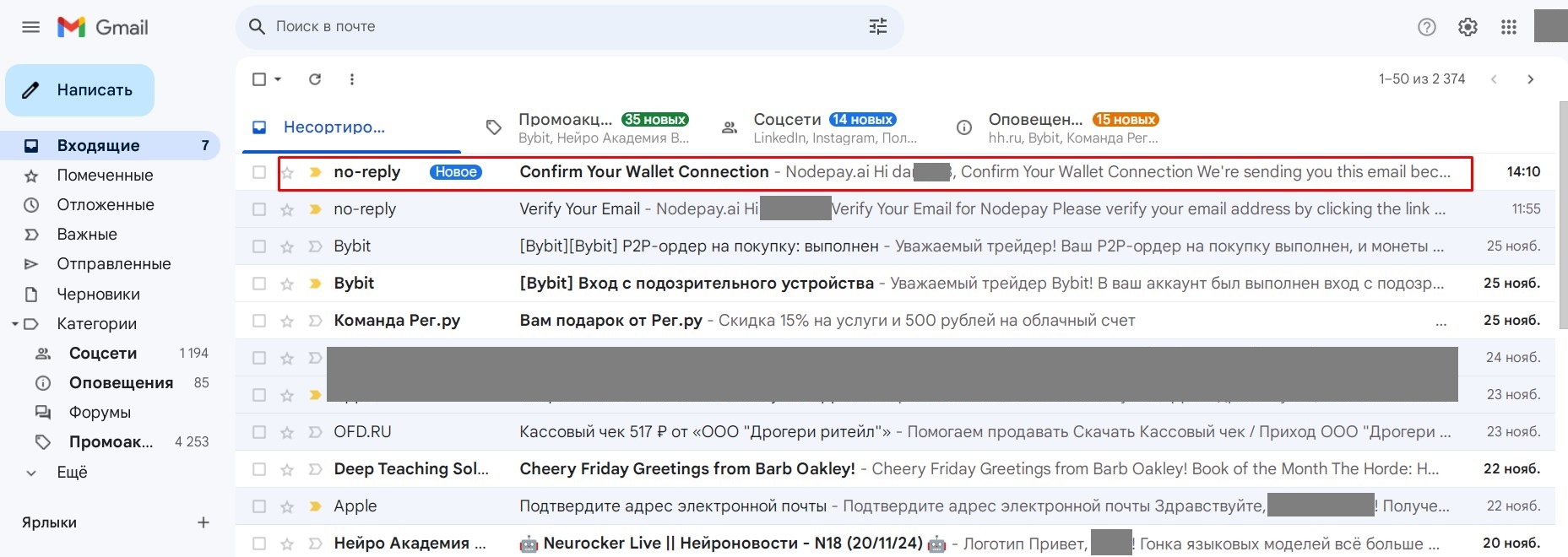Toggle importance marker on Deep Teaching Solutions email
Screen dimensions: 1568x557
point(315,469)
